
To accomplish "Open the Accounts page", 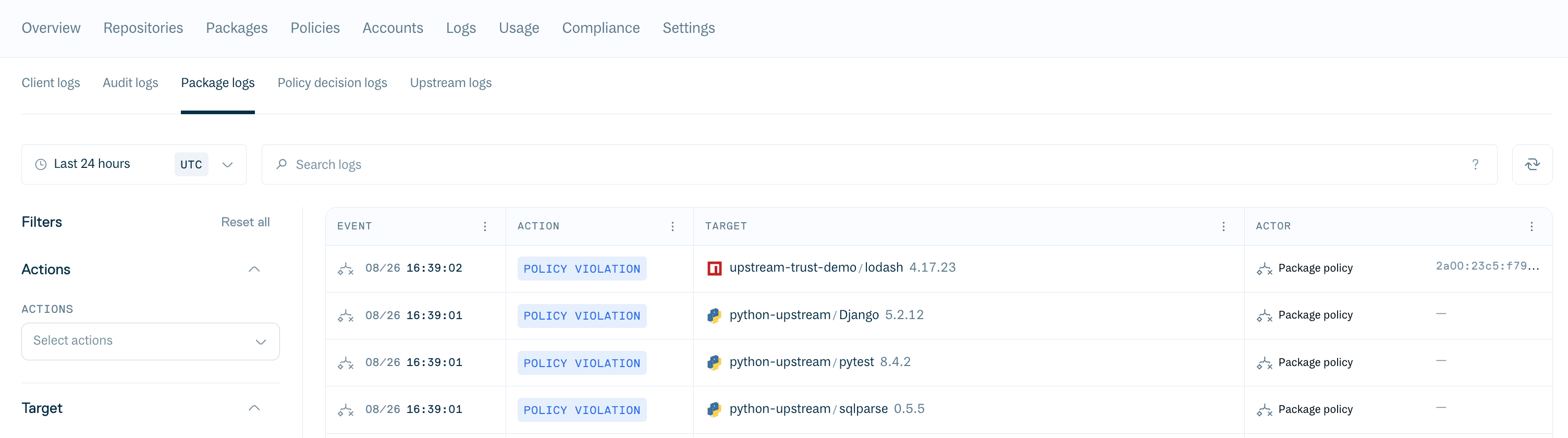I will 393,28.
